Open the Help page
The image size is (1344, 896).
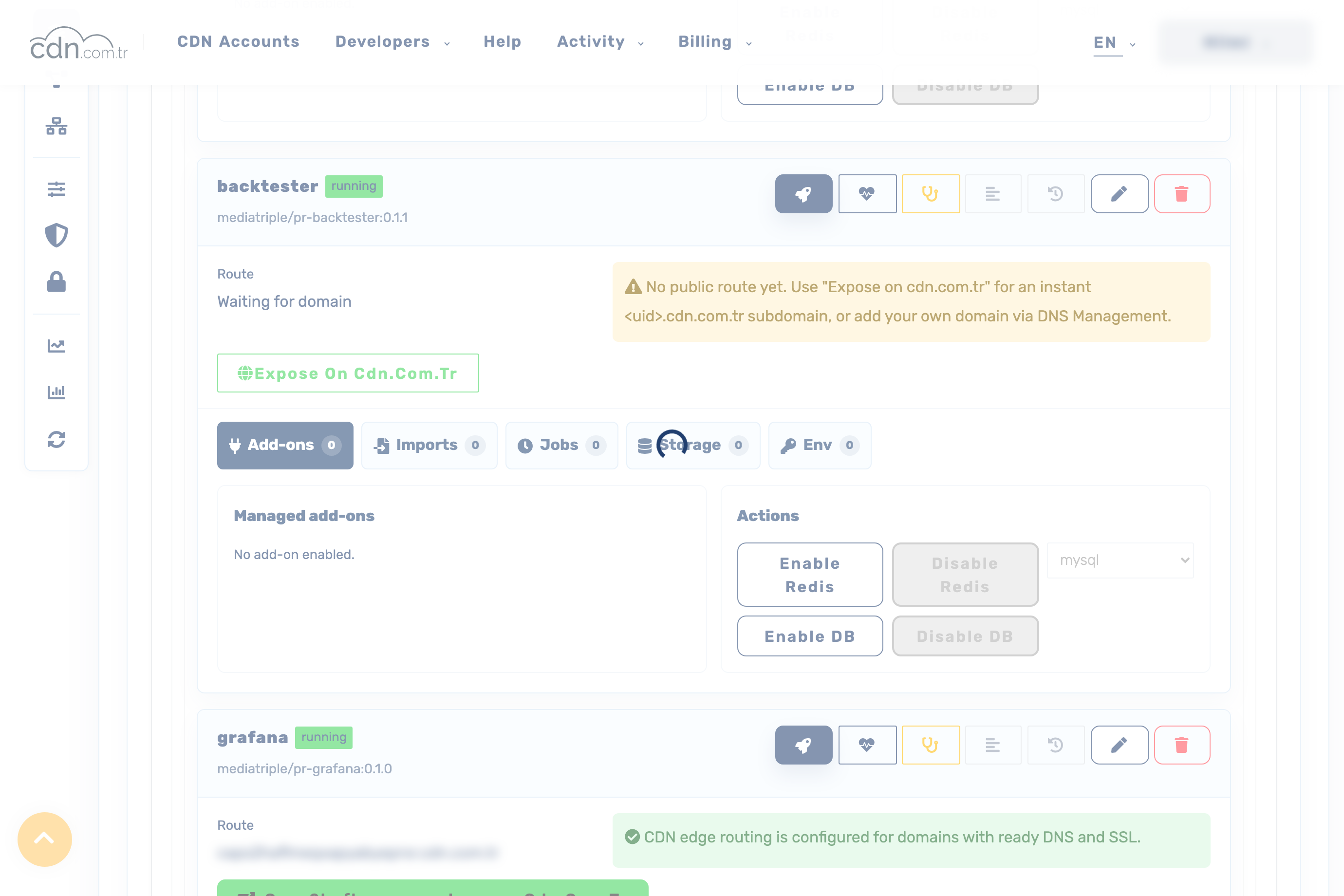point(502,42)
